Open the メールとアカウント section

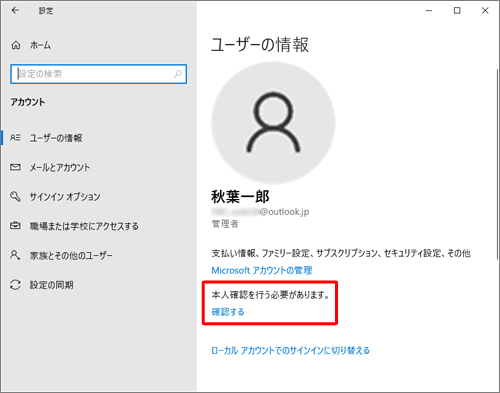(x=98, y=167)
